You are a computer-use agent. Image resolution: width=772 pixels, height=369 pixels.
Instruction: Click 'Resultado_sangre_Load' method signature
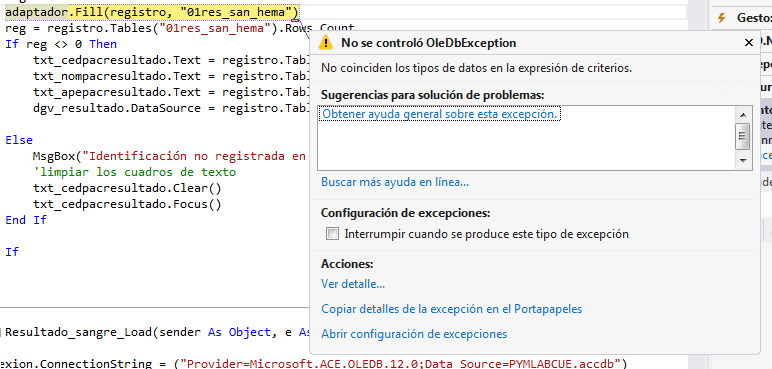pos(157,333)
